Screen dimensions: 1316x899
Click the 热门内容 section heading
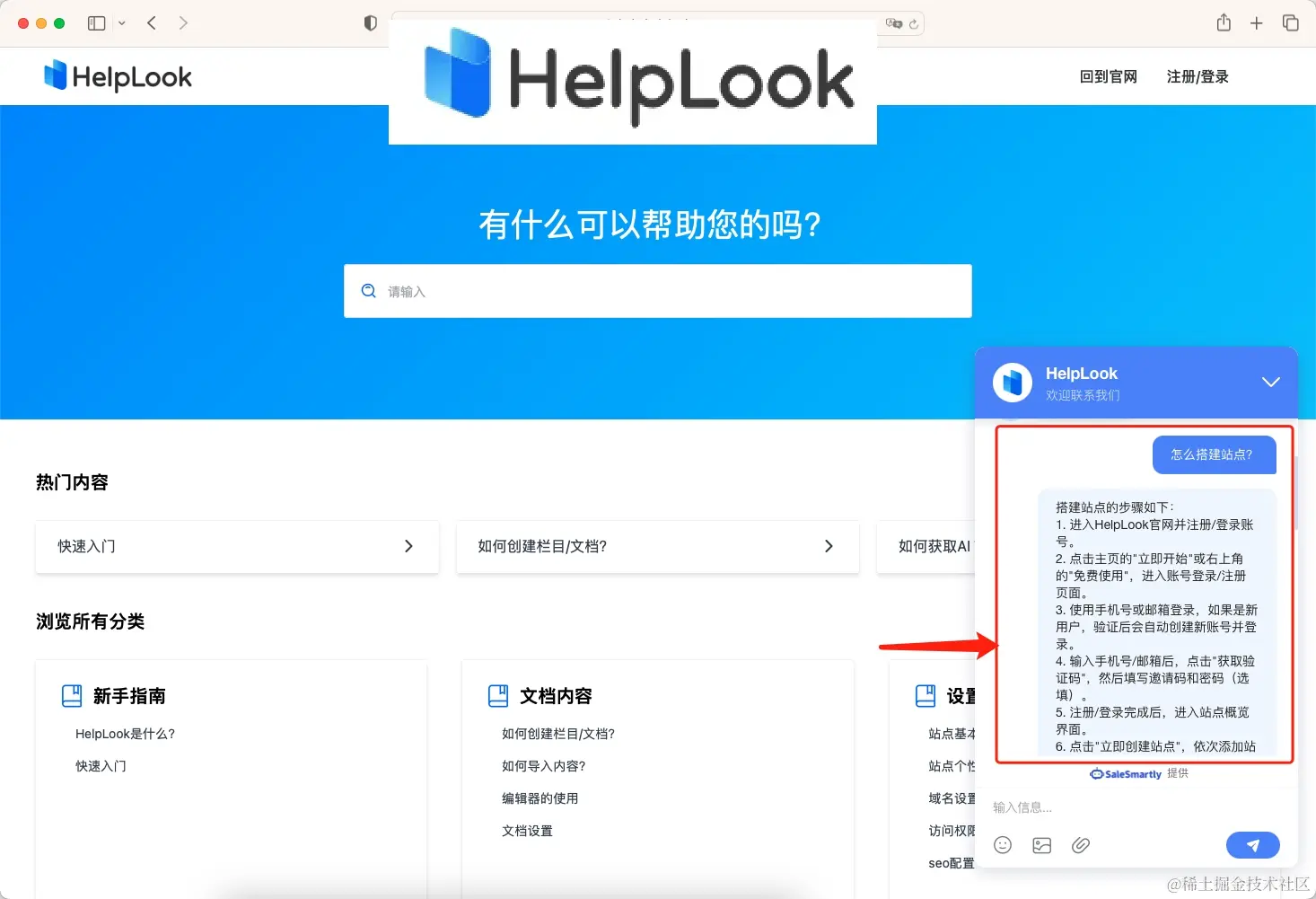pos(72,482)
